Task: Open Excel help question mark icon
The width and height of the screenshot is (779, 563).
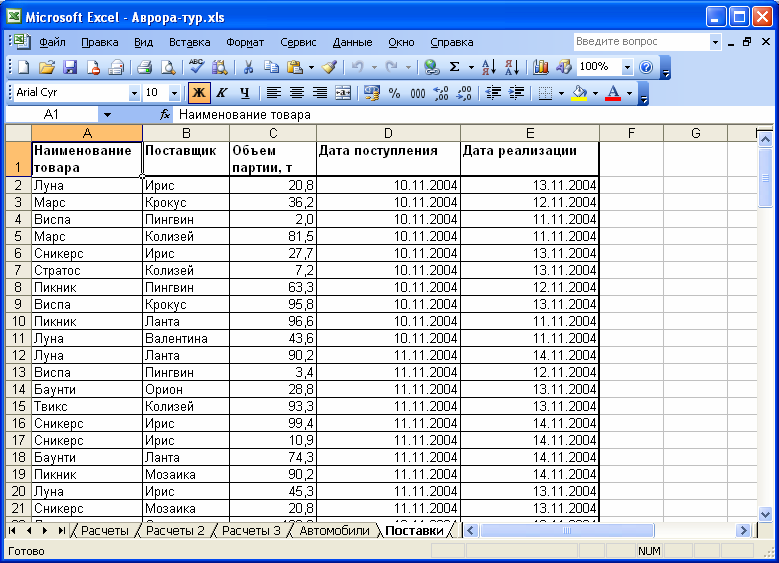Action: 646,67
